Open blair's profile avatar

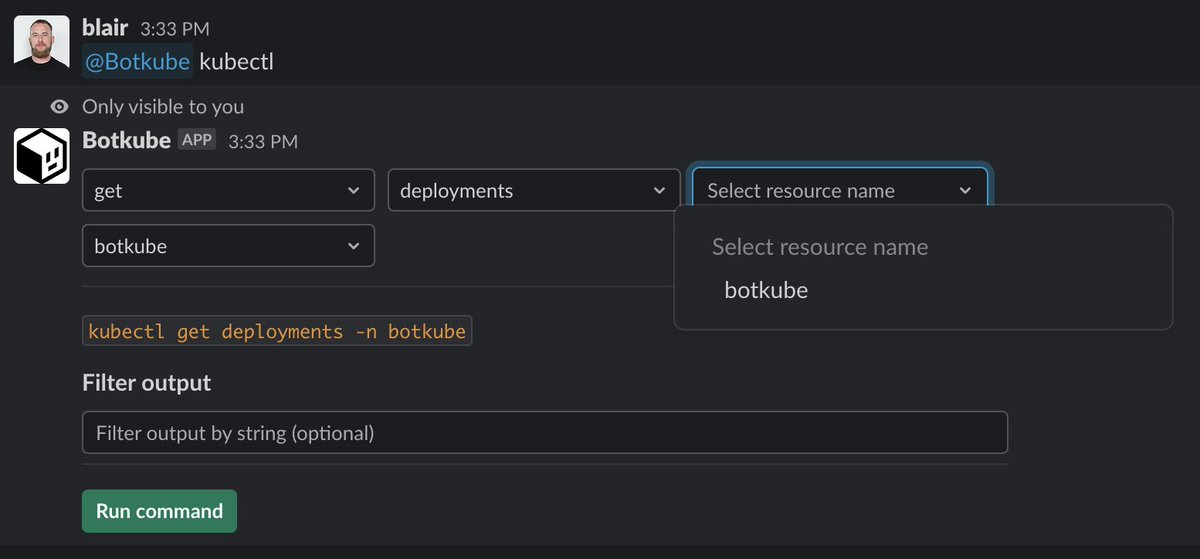pos(41,42)
